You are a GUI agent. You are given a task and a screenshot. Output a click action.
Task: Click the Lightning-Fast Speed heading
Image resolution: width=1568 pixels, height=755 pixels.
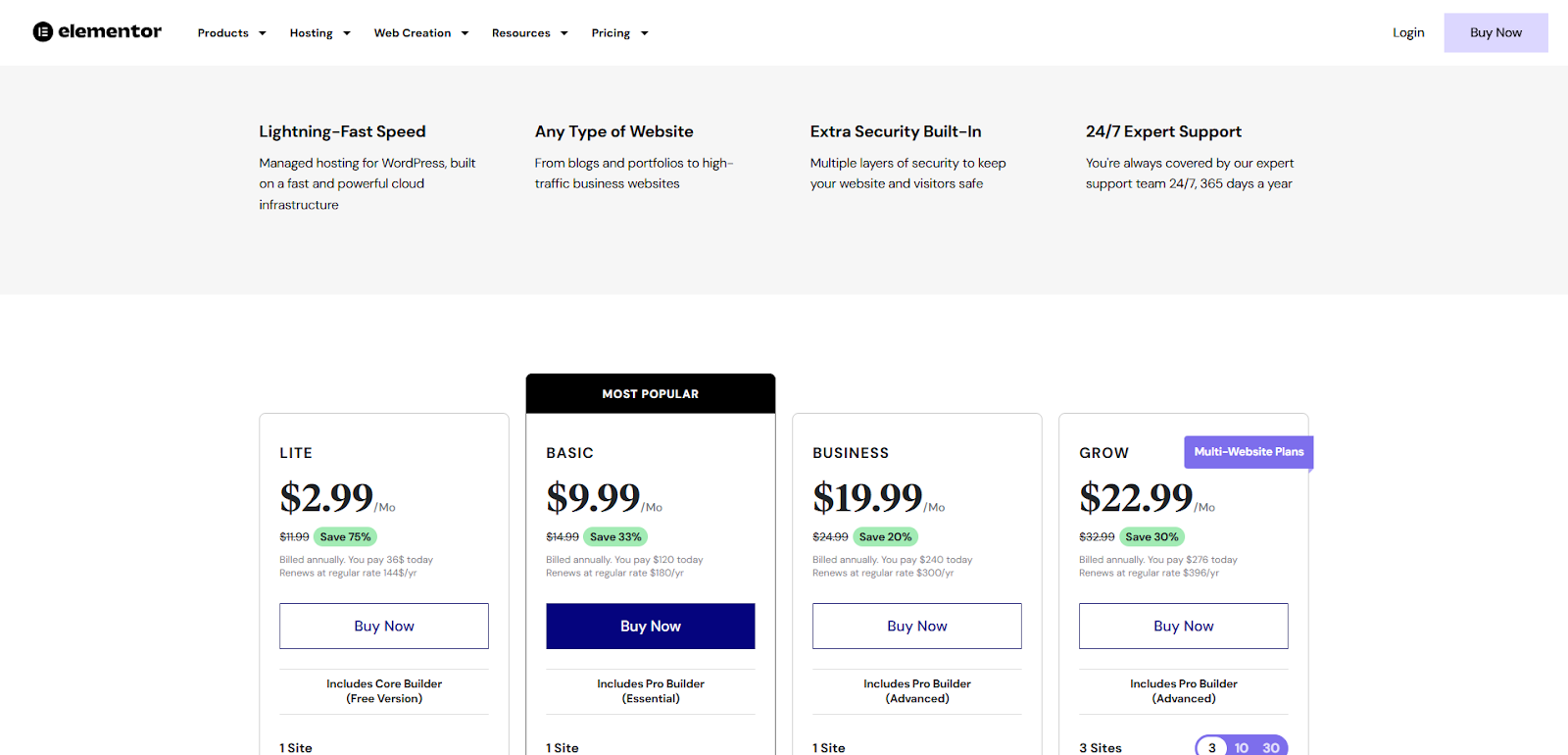pos(342,131)
